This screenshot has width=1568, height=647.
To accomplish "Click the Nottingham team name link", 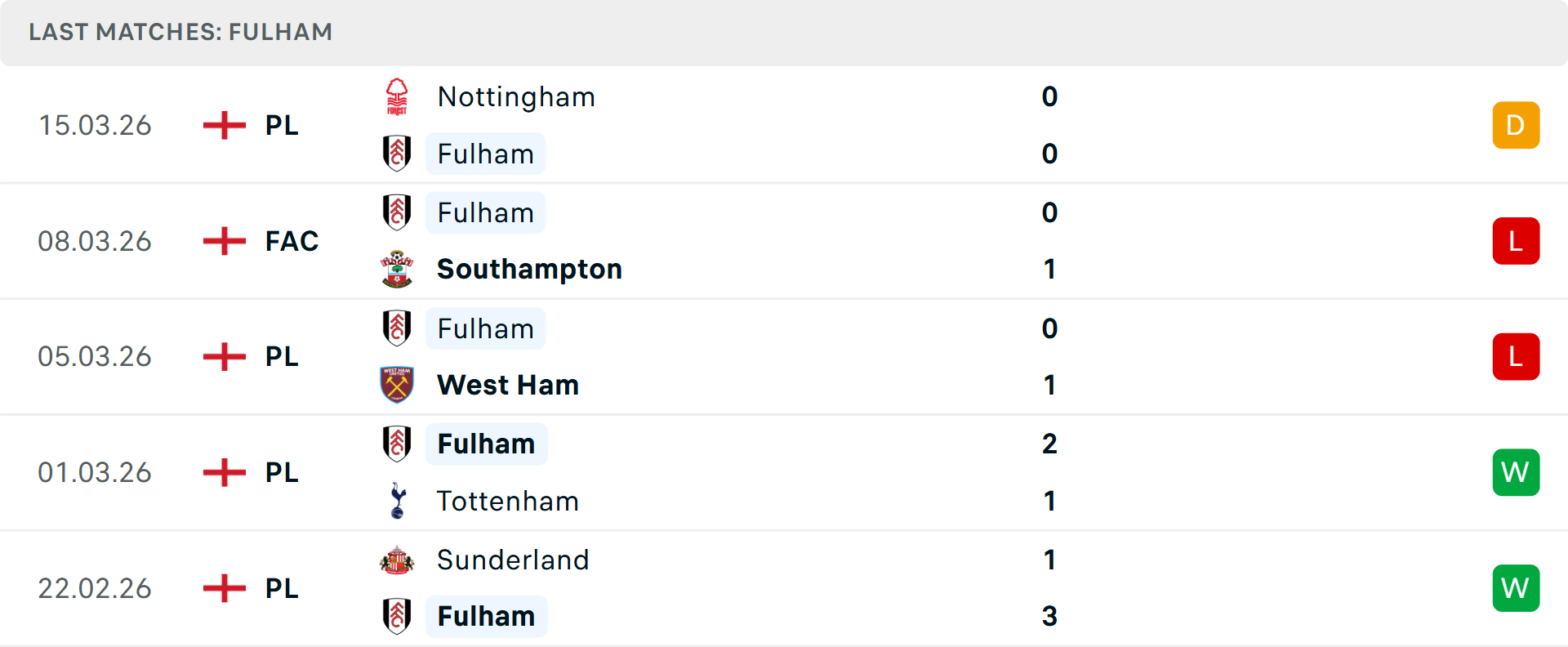I will click(516, 96).
